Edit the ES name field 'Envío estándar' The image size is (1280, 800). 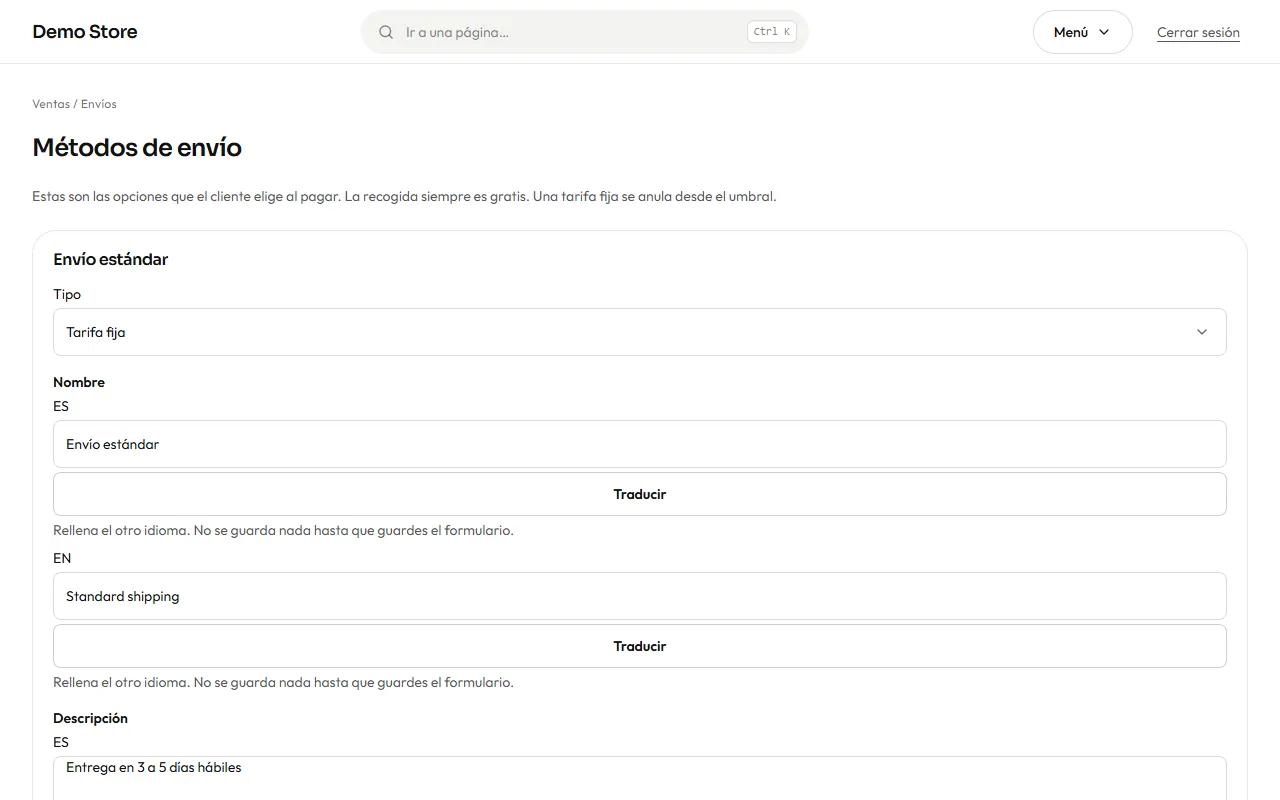[640, 444]
